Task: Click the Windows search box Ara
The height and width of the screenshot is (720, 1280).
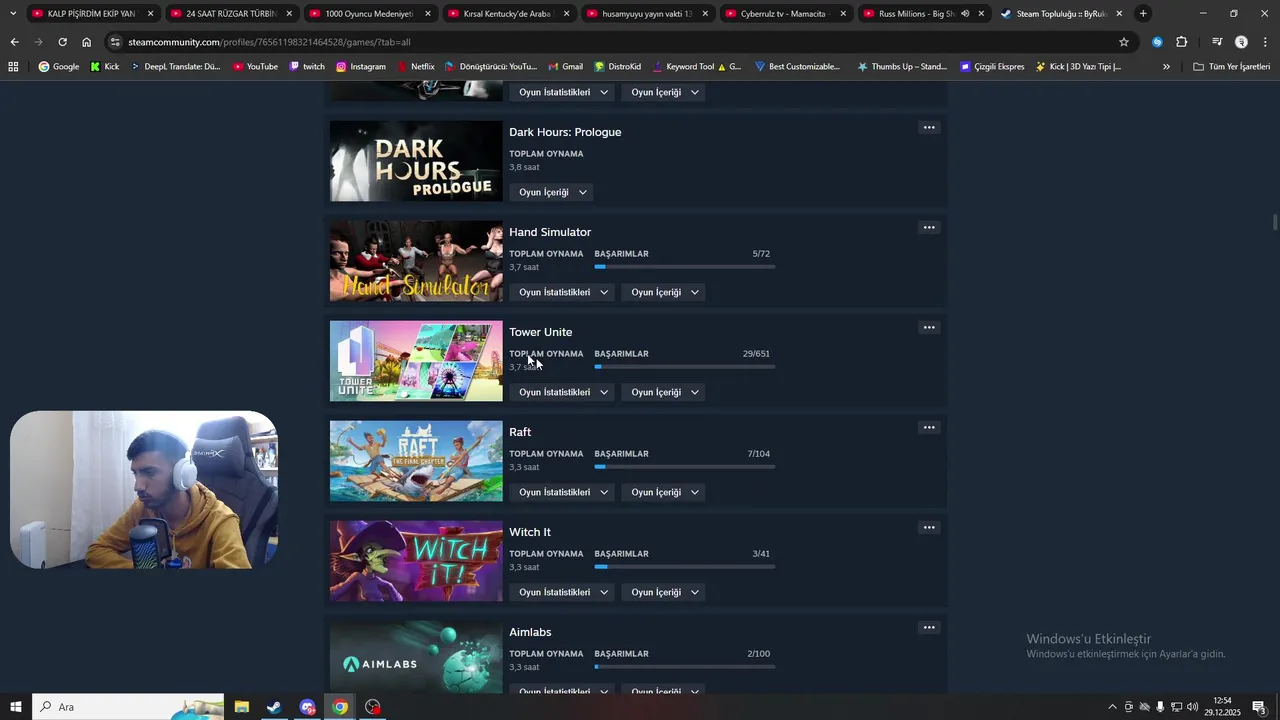Action: (x=128, y=707)
